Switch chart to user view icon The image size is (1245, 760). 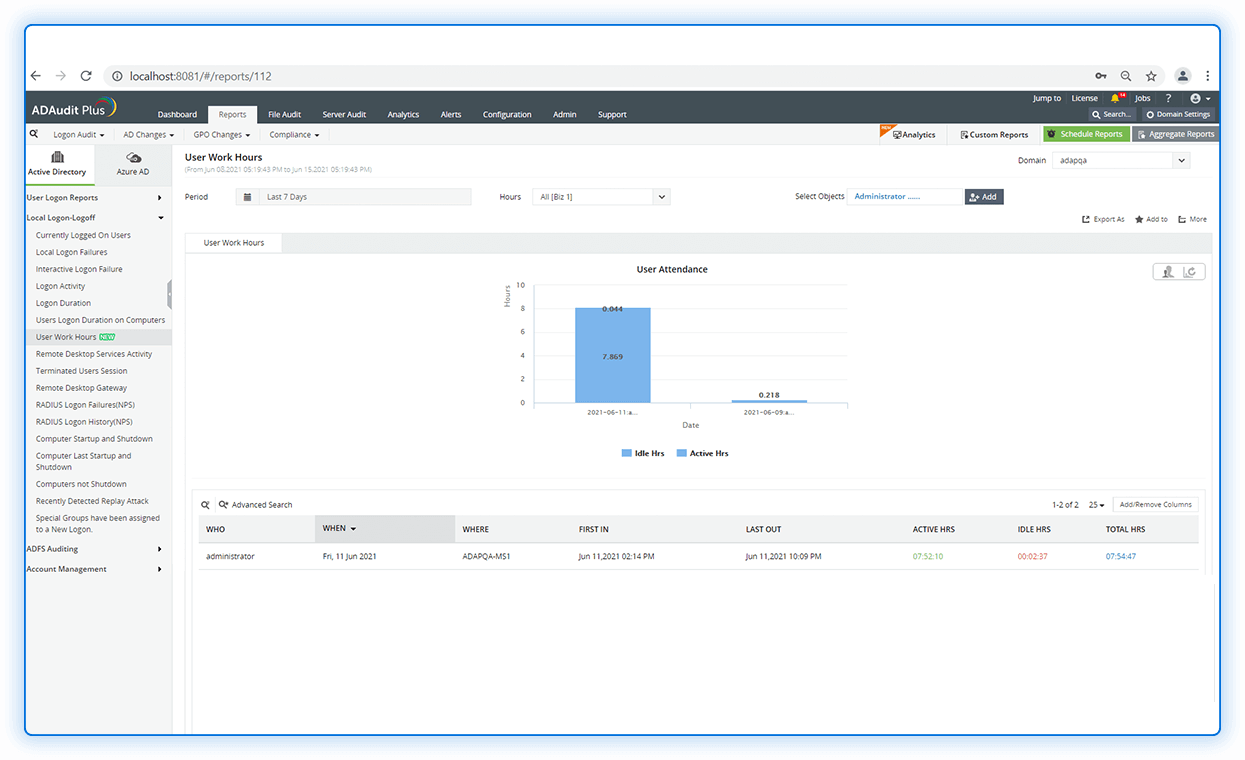1167,271
